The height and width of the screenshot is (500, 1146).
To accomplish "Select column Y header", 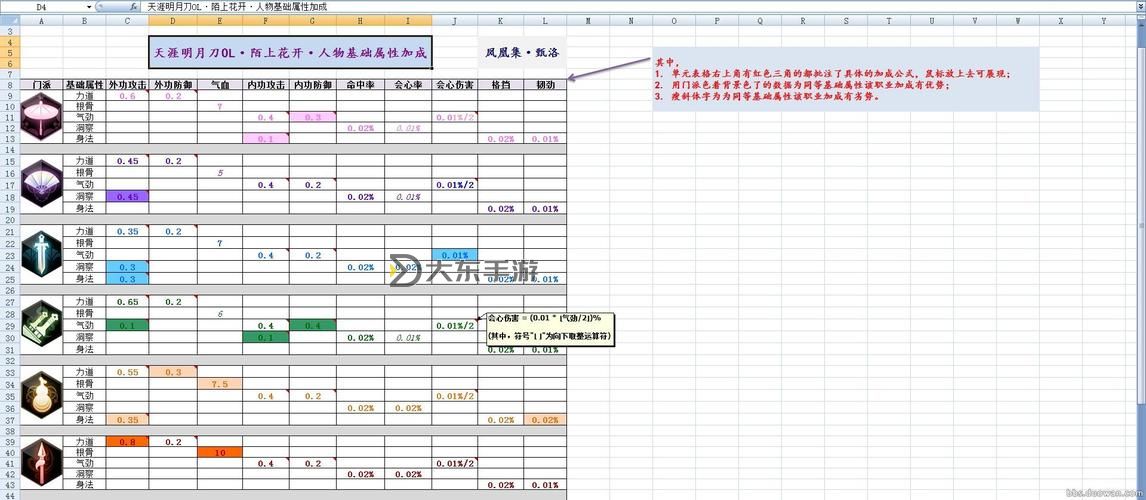I will tap(1104, 21).
